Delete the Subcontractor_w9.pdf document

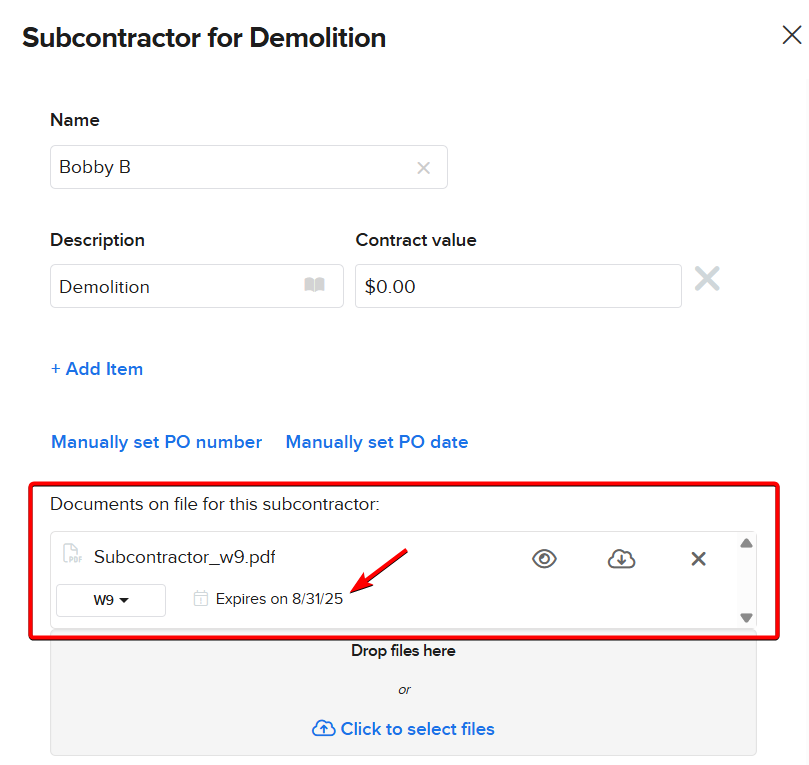coord(699,559)
